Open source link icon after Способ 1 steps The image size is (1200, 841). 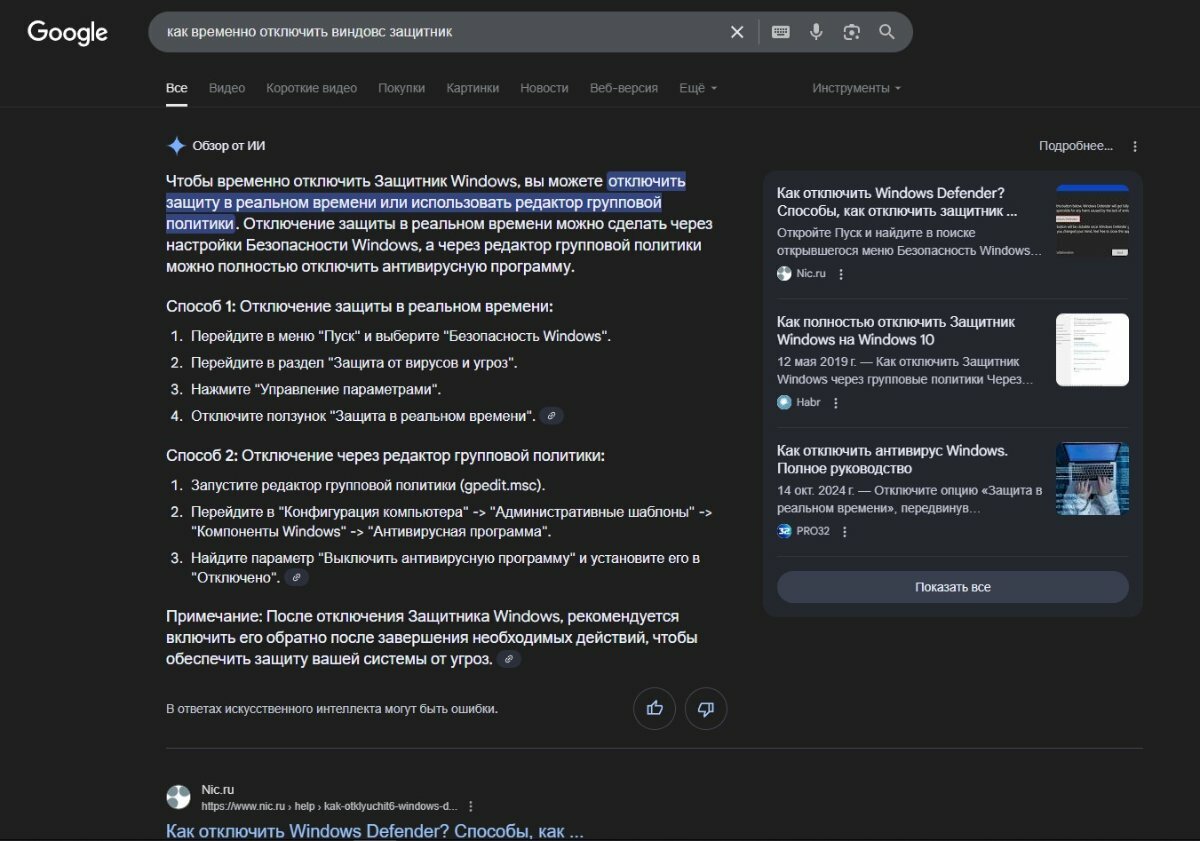(x=551, y=416)
